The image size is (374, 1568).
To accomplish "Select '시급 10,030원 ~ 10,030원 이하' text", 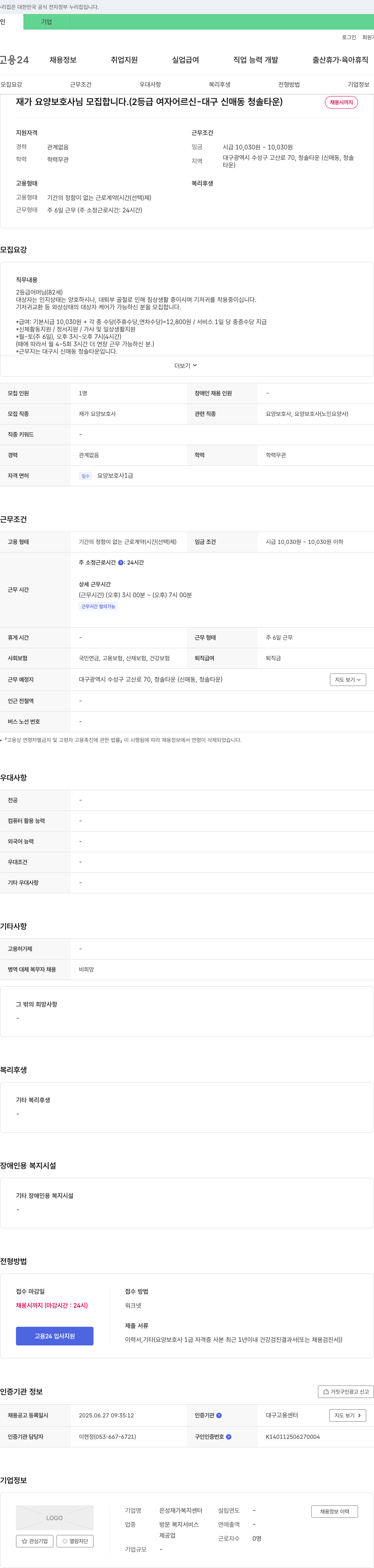I will (x=305, y=542).
